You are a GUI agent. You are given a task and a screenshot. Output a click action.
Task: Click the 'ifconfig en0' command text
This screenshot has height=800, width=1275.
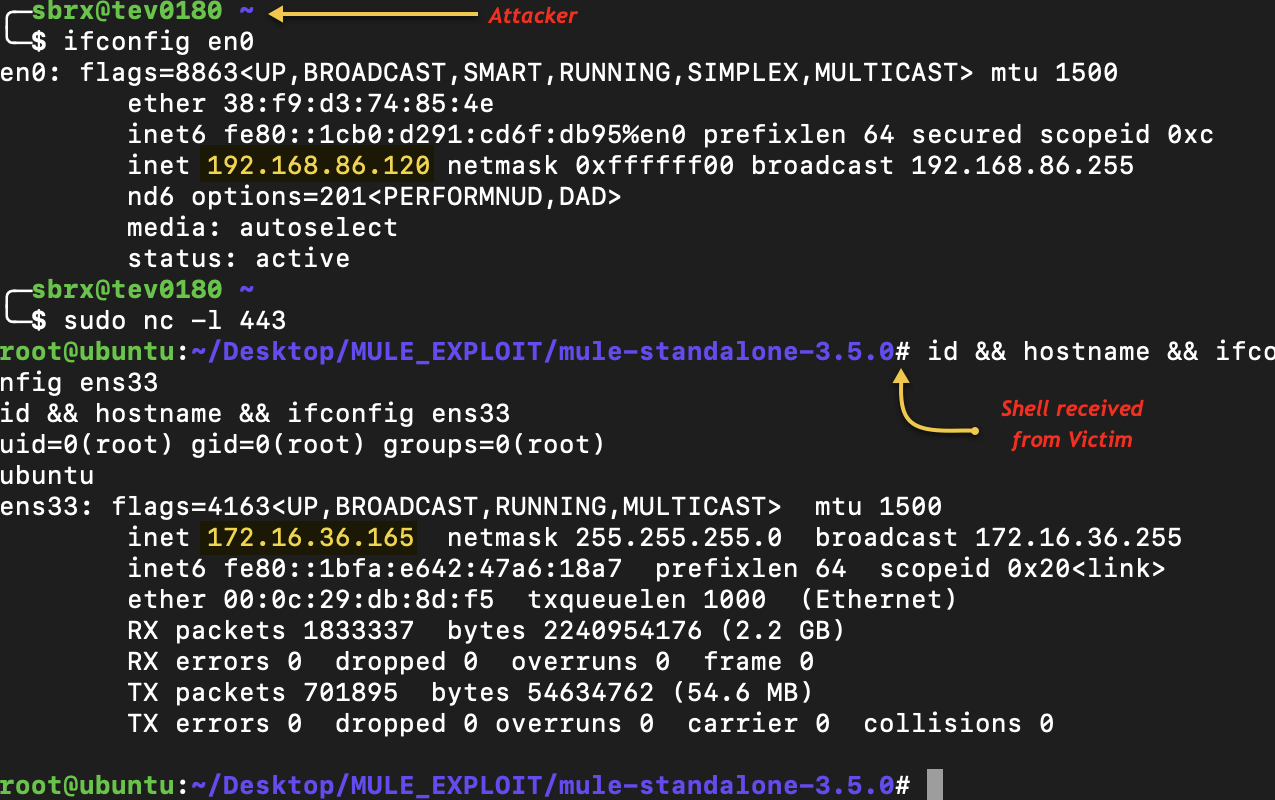point(159,41)
